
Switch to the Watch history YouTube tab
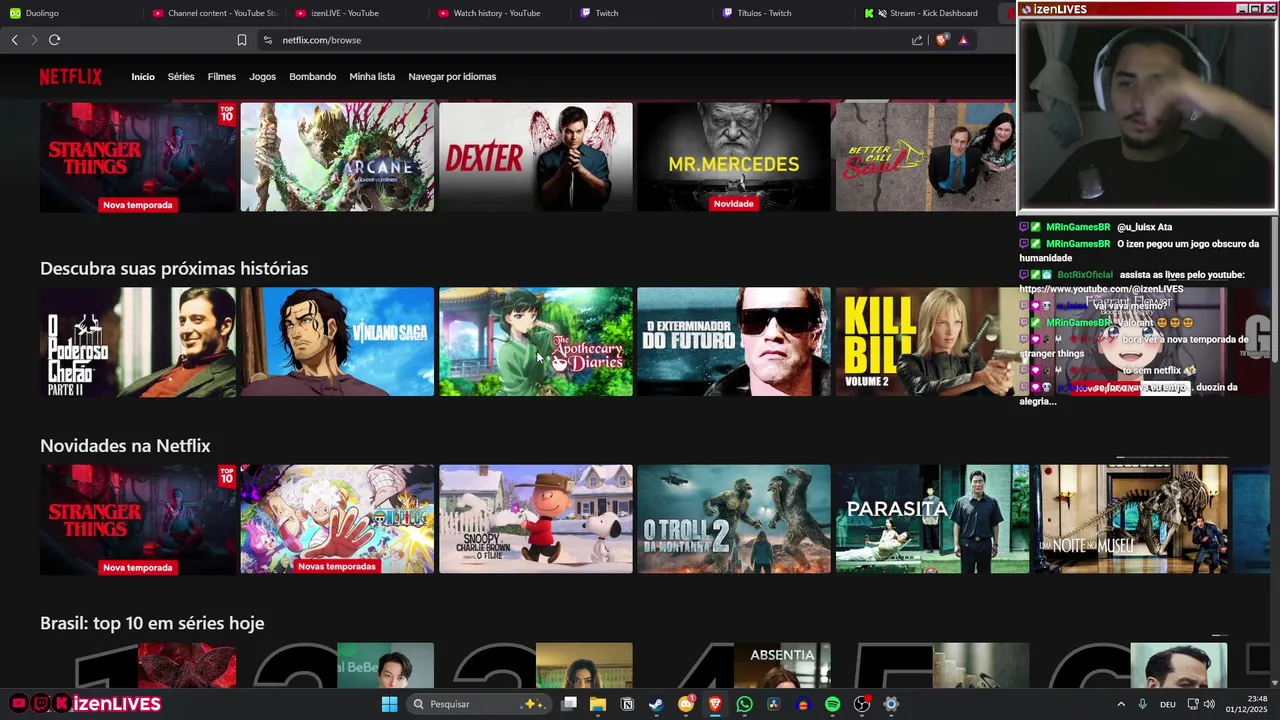coord(499,13)
